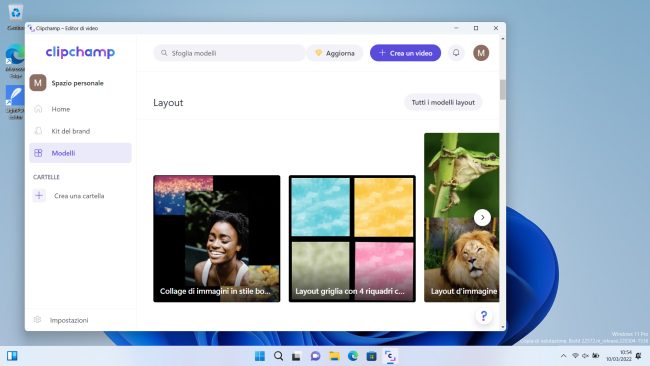Open Kit del brand section
Screen dimensions: 650x366
[x=80, y=131]
